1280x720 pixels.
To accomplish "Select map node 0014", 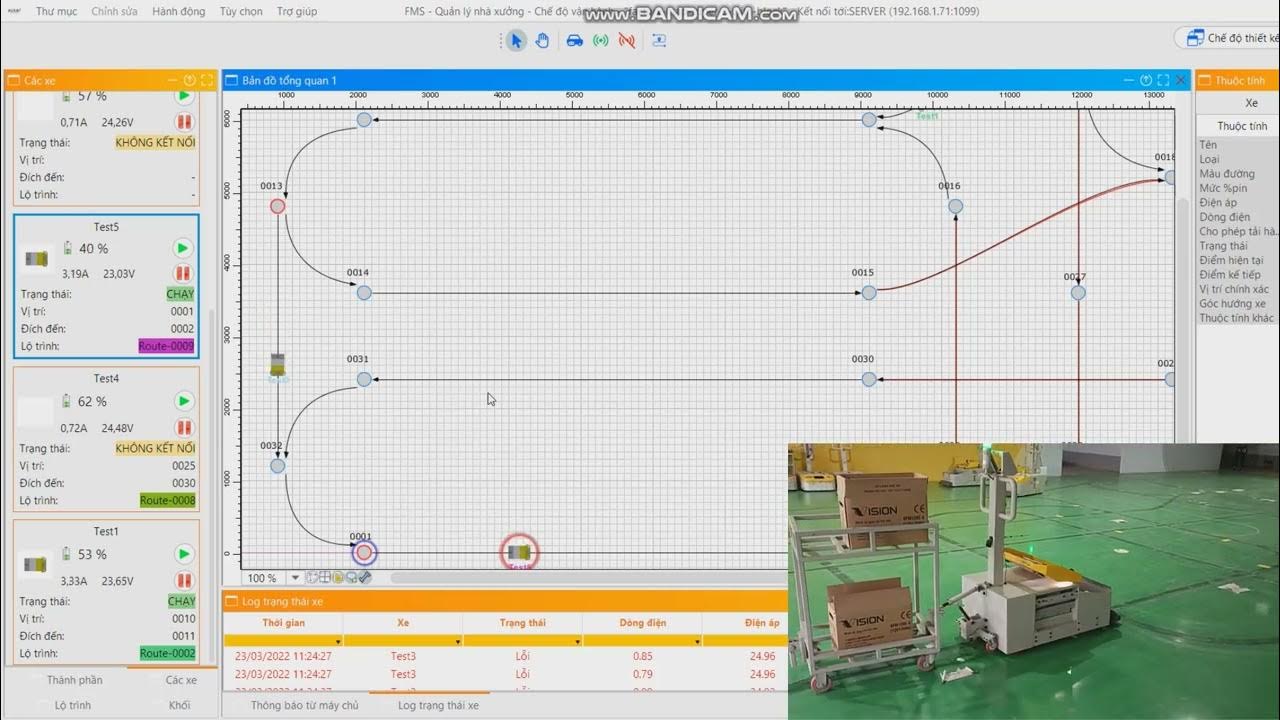I will click(x=364, y=293).
